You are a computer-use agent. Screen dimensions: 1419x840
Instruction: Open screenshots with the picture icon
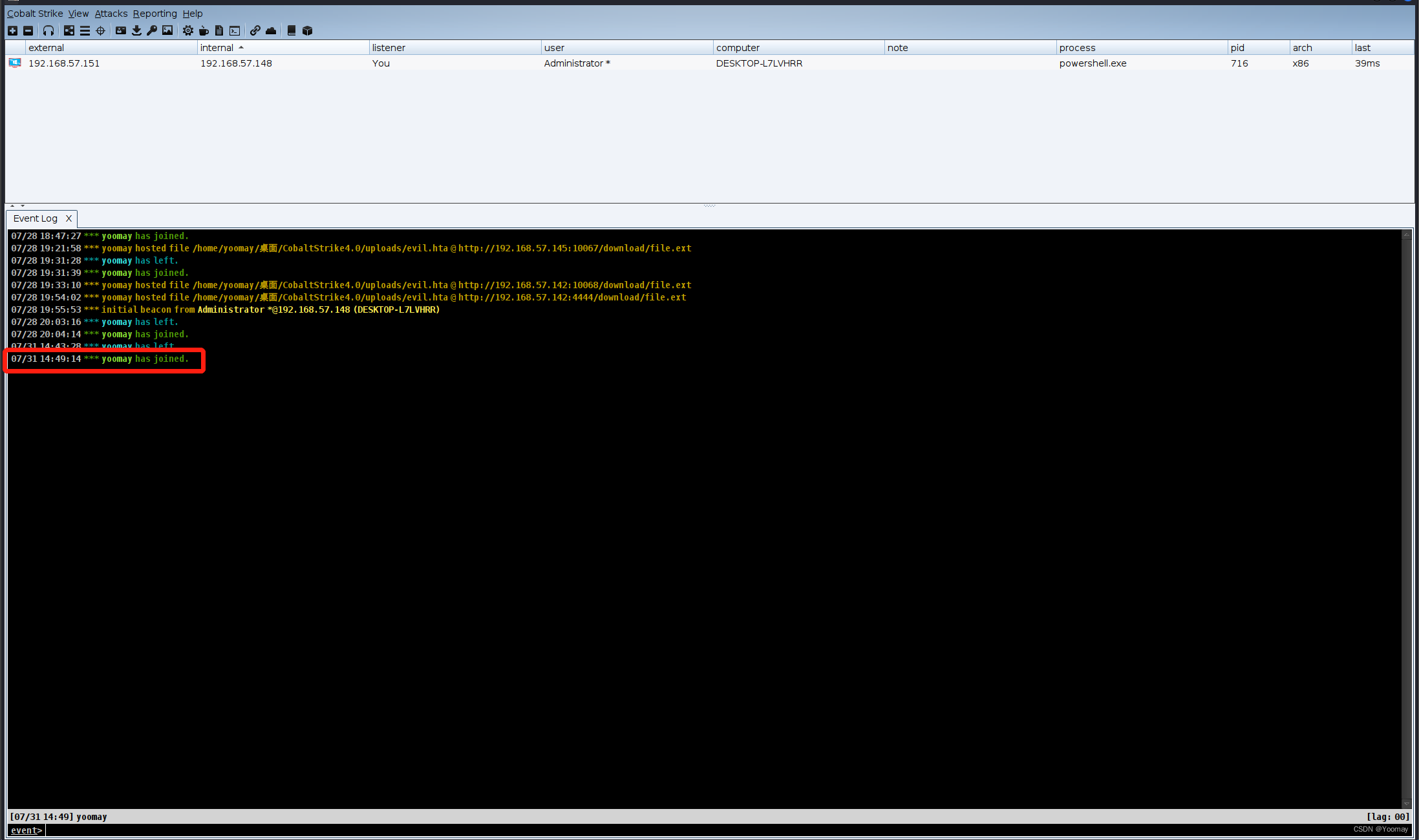coord(167,30)
